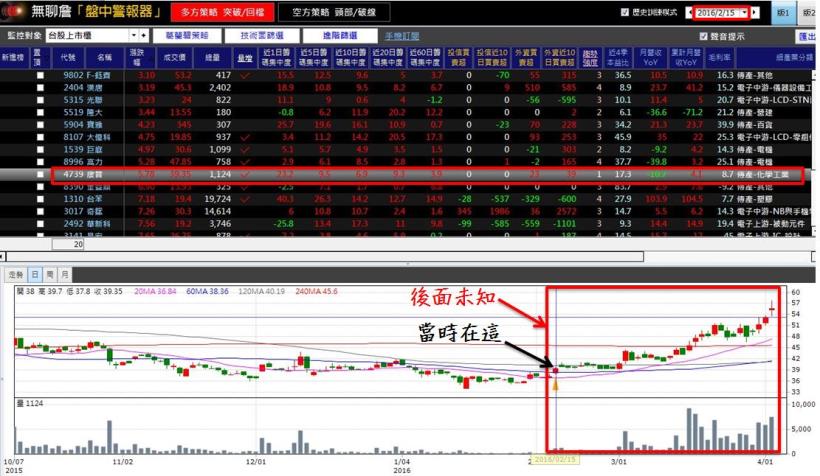The width and height of the screenshot is (820, 476).
Task: Advance date with right arrow
Action: click(x=755, y=13)
